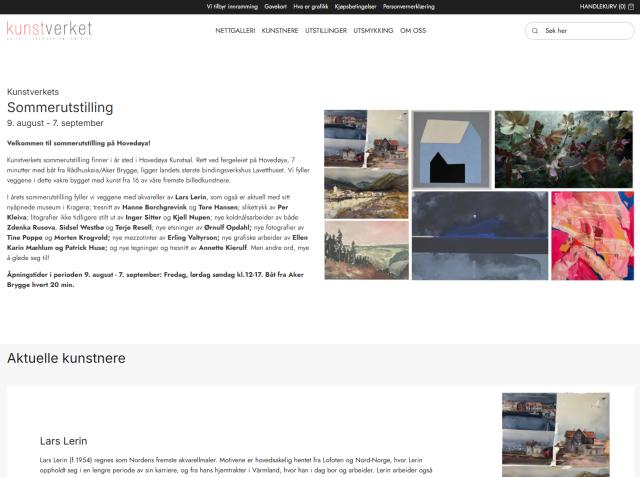Open the shopping cart icon
The image size is (640, 477).
(x=631, y=7)
